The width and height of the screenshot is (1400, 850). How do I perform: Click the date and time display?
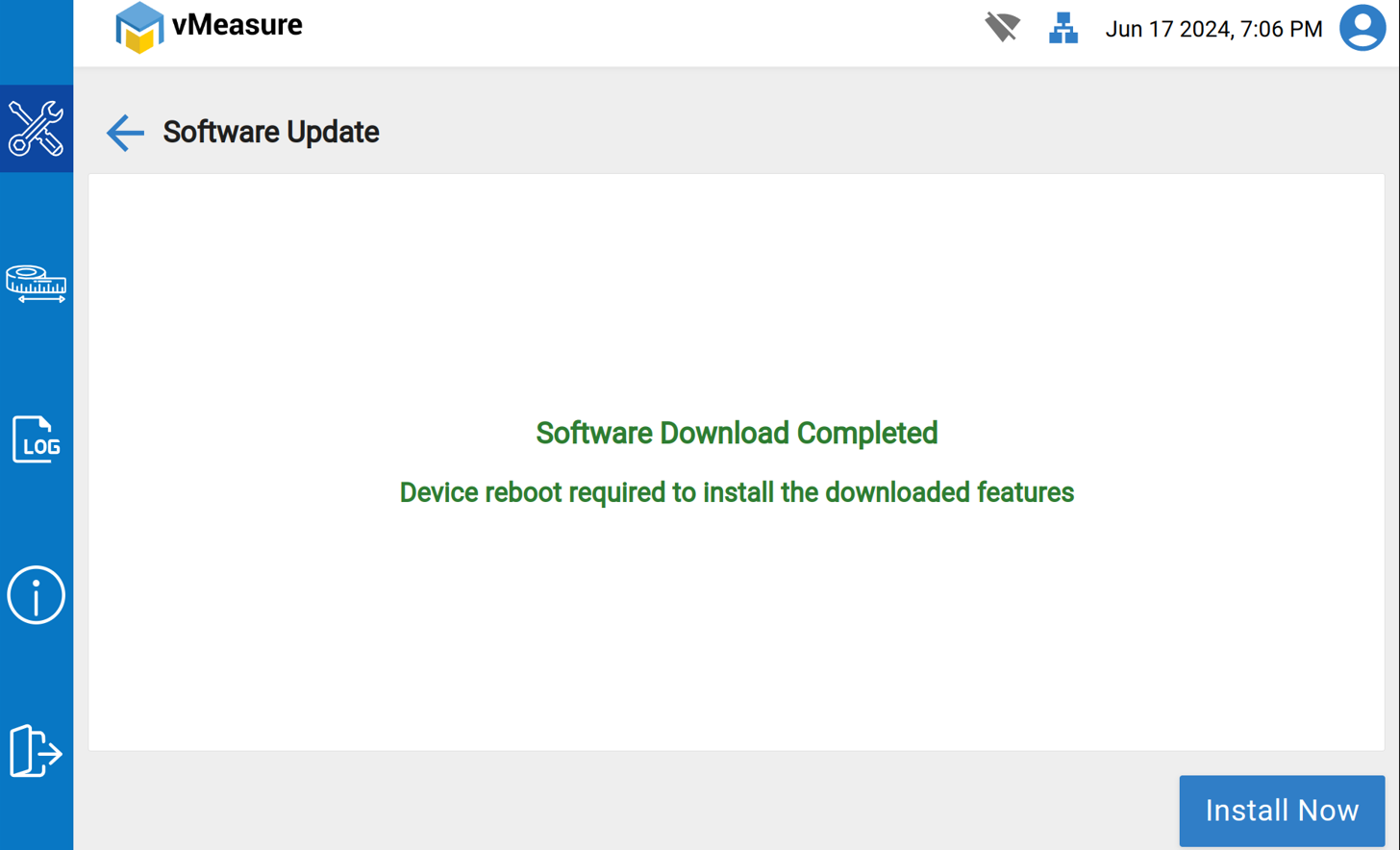tap(1214, 29)
